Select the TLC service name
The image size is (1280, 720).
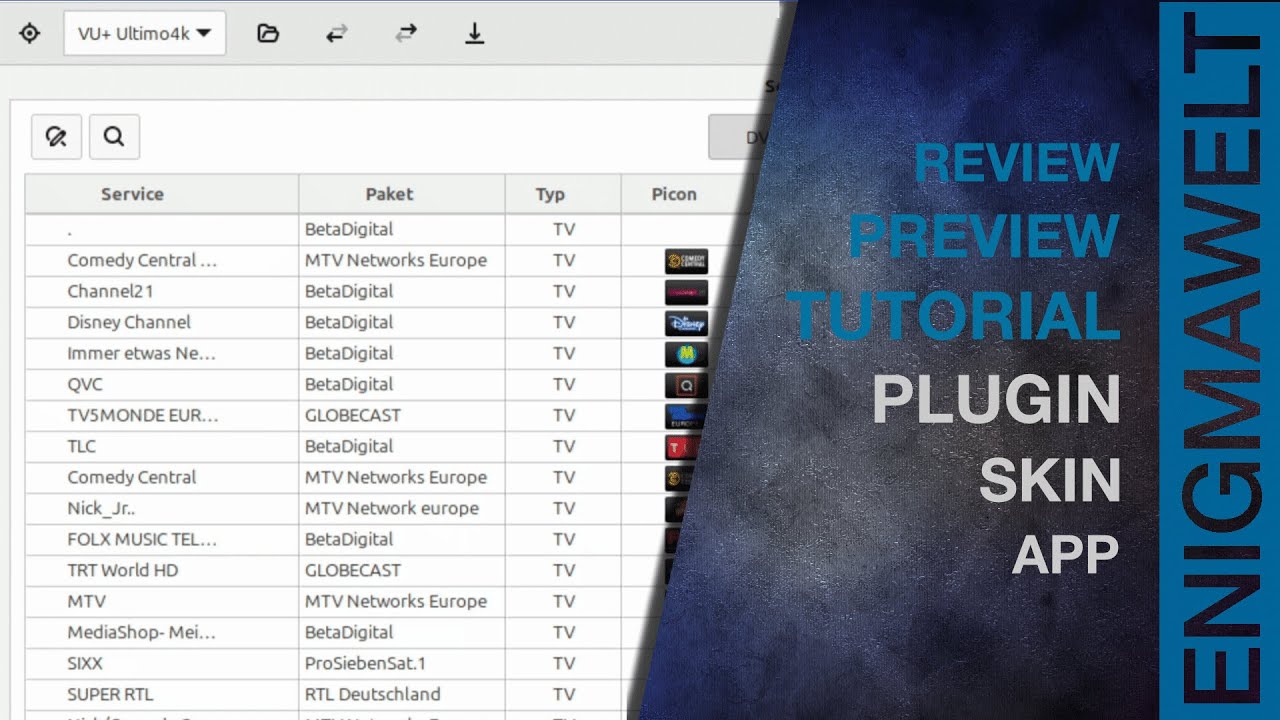coord(82,446)
